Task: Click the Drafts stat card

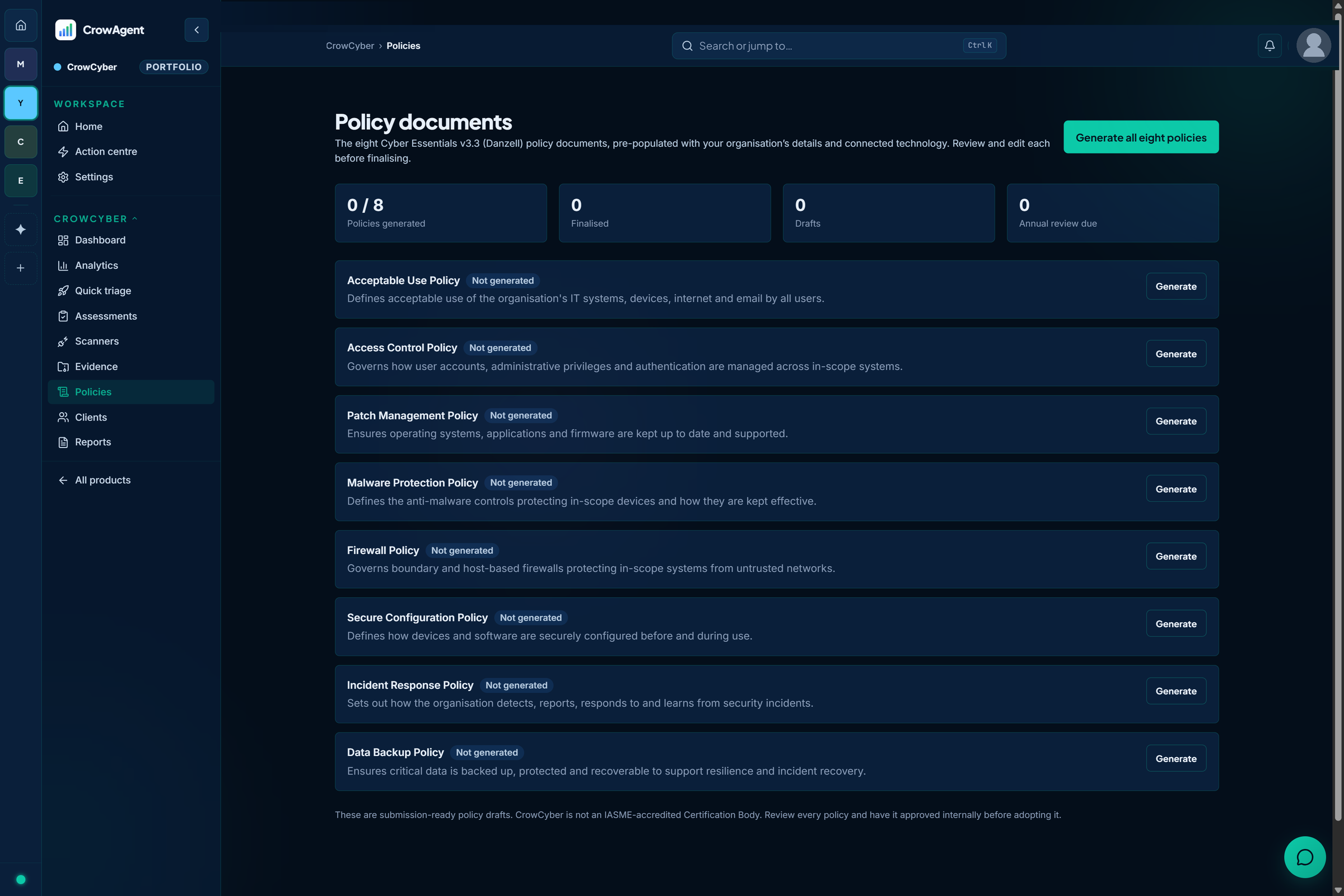Action: coord(889,213)
